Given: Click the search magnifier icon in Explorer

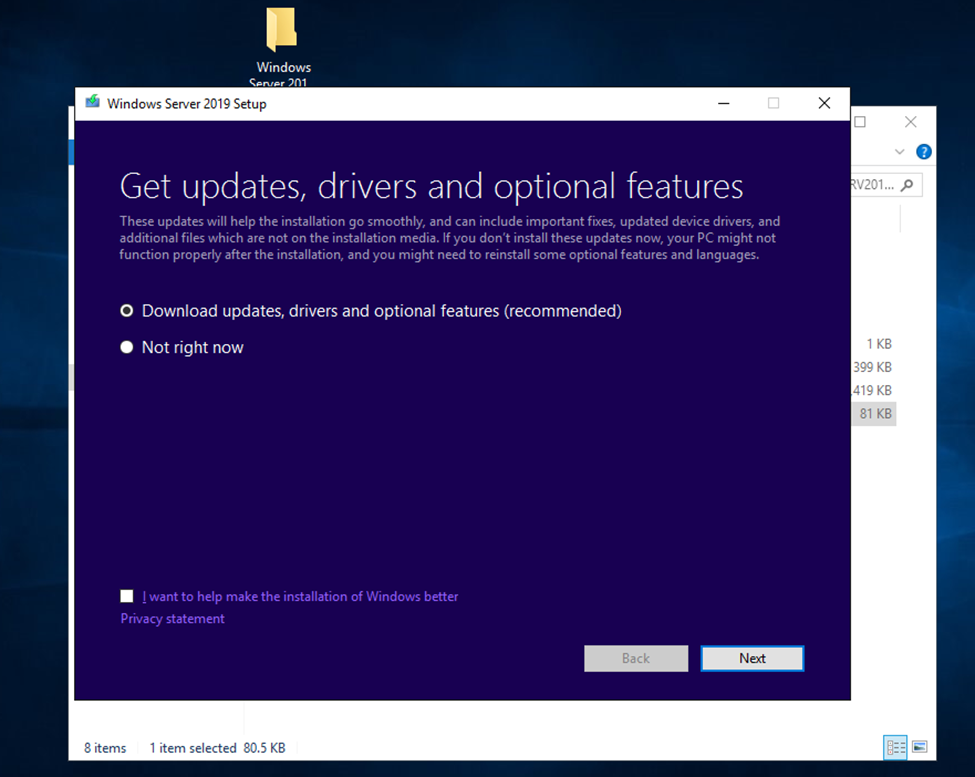Looking at the screenshot, I should coord(907,185).
